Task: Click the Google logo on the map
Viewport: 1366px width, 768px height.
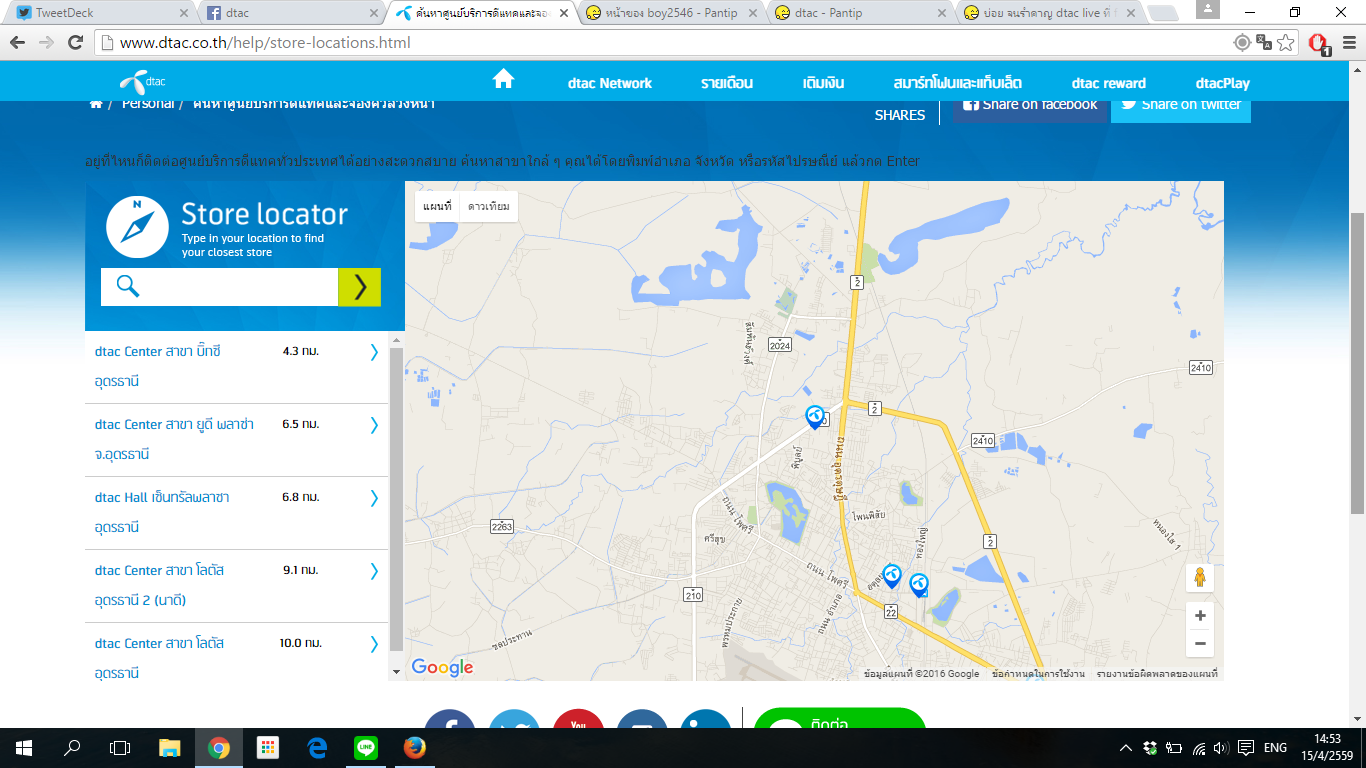Action: click(x=442, y=667)
